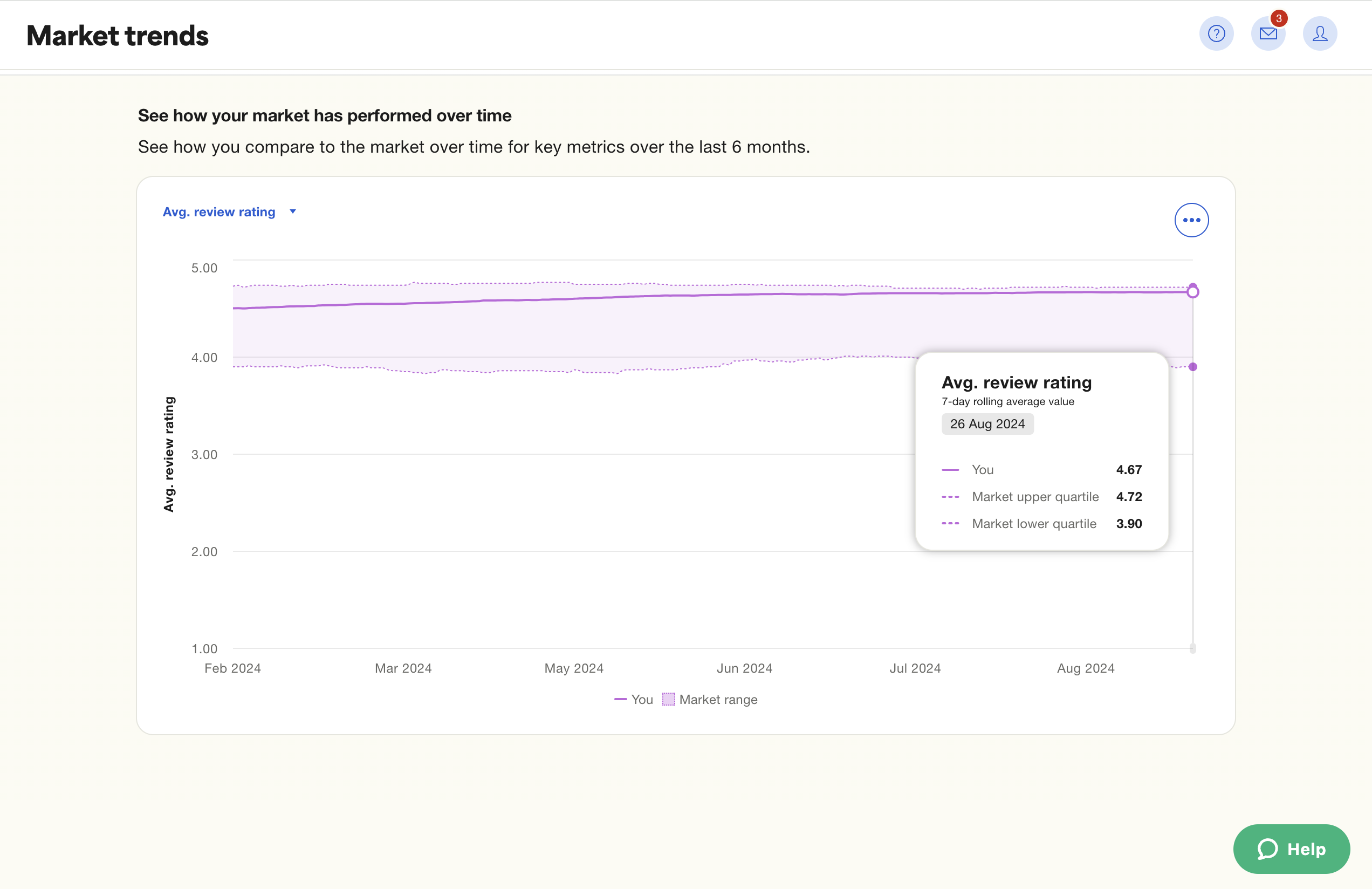The height and width of the screenshot is (889, 1372).
Task: Select the lower quartile endpoint dot
Action: [1192, 366]
